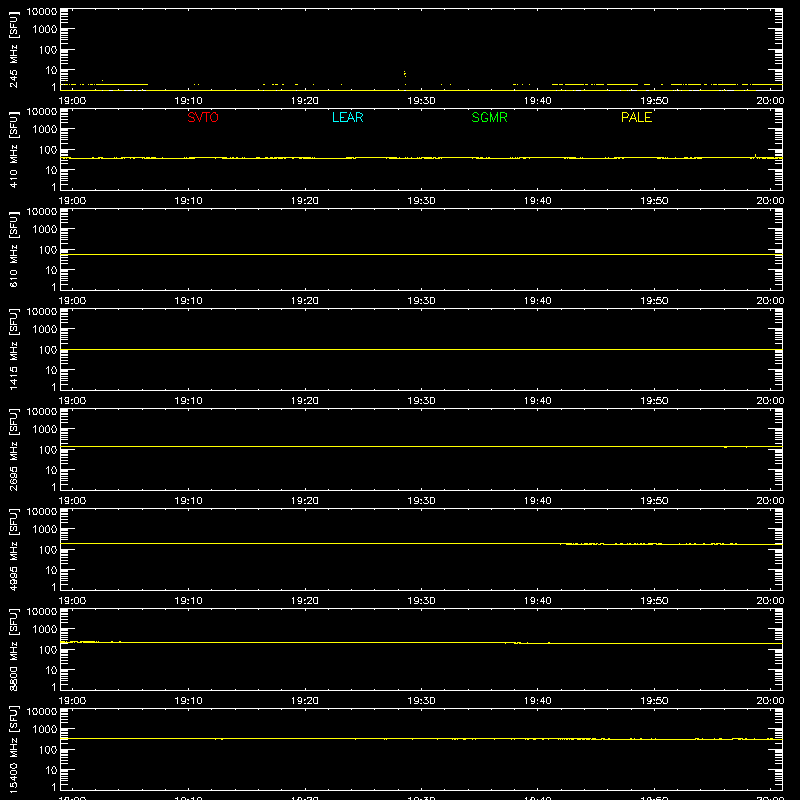
Task: Click the 100 tick label on 610 MHz axis
Action: pos(48,250)
